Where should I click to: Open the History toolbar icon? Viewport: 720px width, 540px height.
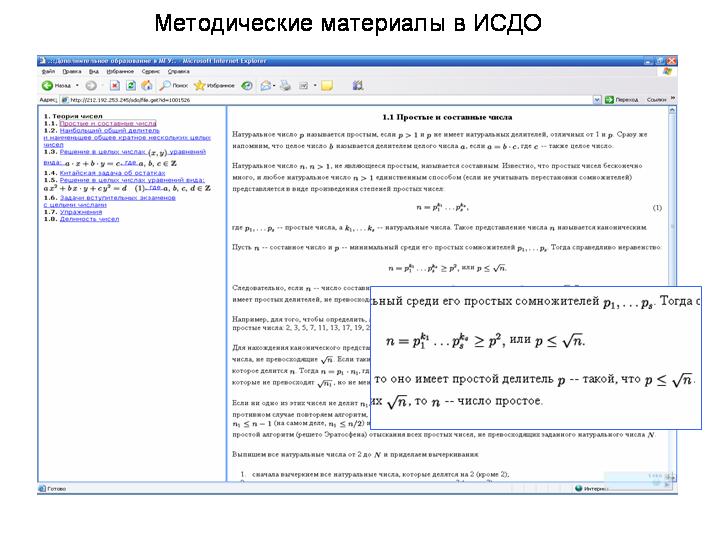[247, 85]
